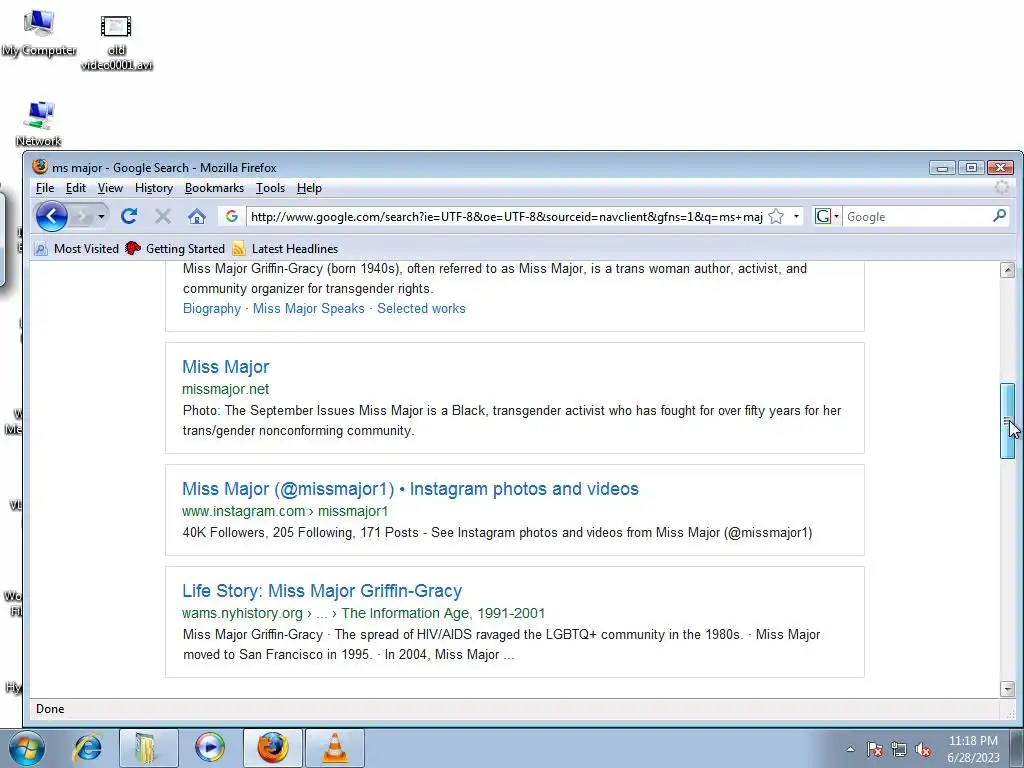Click the loading throbber icon on menu bar
Image resolution: width=1024 pixels, height=768 pixels.
(x=1001, y=188)
